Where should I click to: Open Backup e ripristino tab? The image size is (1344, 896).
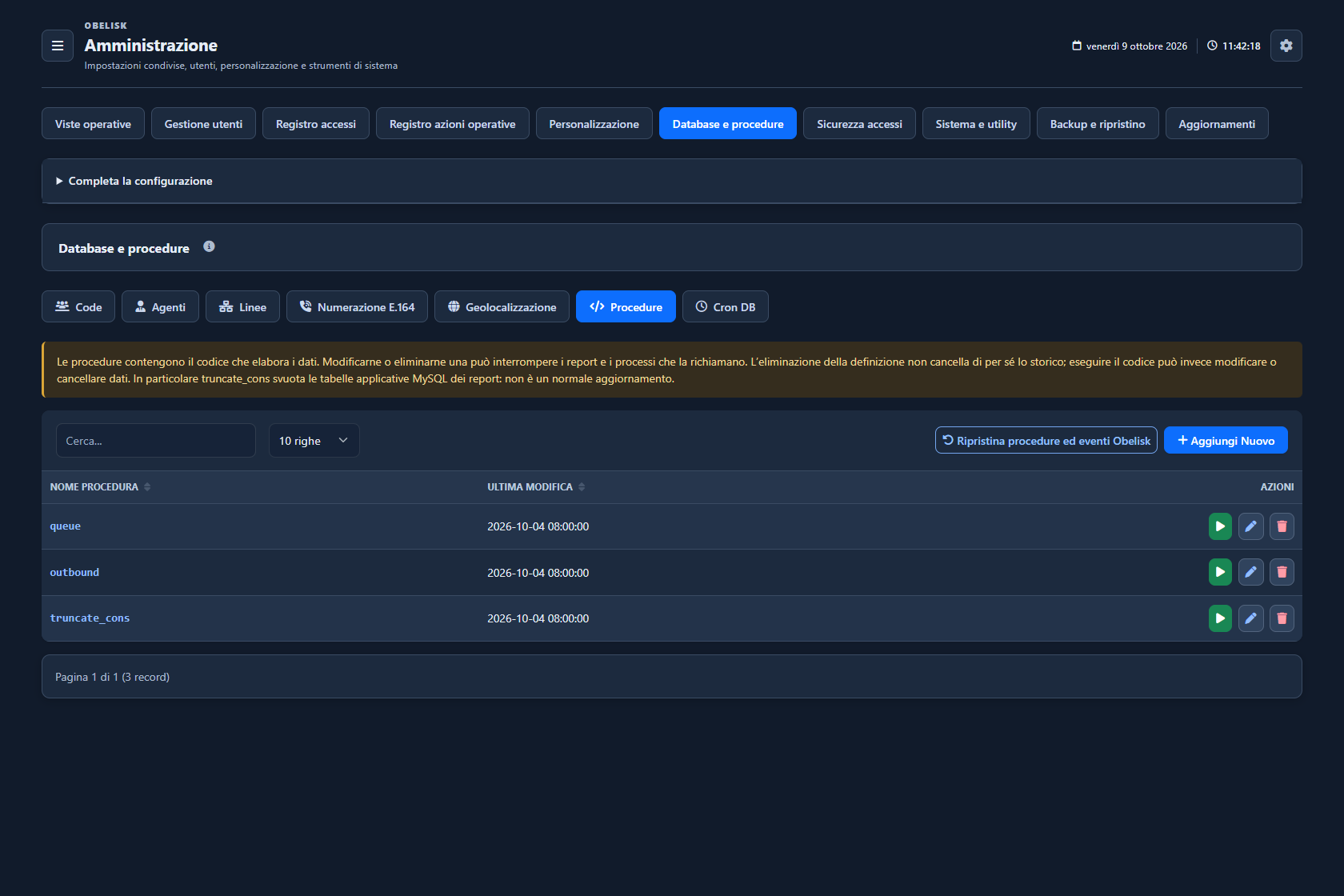point(1098,123)
